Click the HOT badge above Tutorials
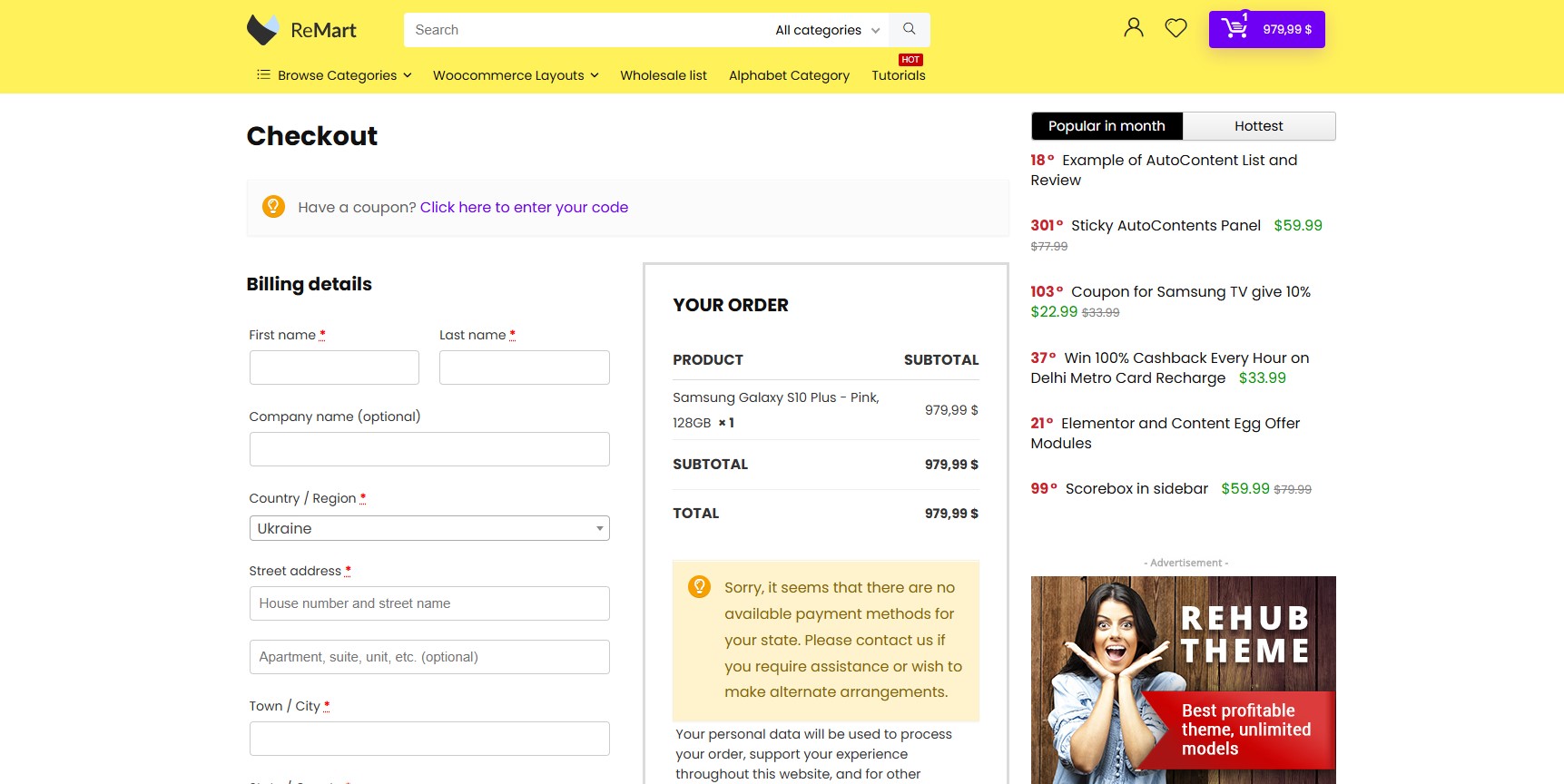 click(910, 60)
